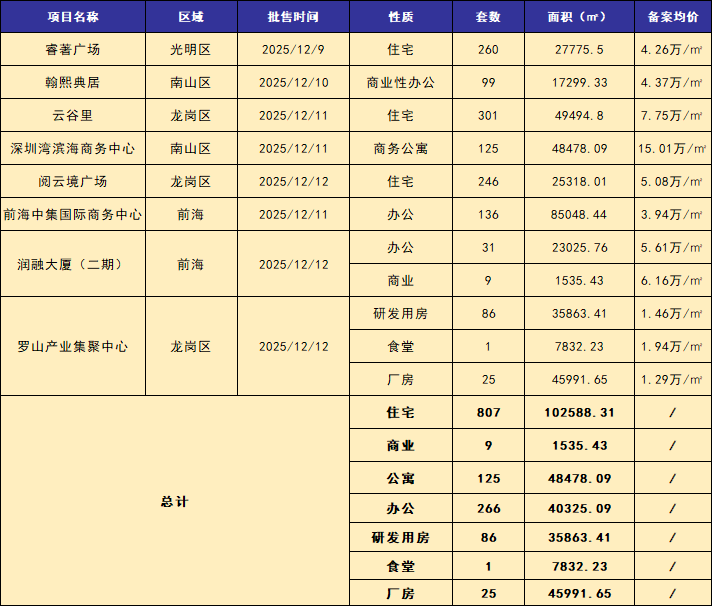Viewport: 712px width, 606px height.
Task: Select the 云谷里 project cell
Action: tap(73, 116)
